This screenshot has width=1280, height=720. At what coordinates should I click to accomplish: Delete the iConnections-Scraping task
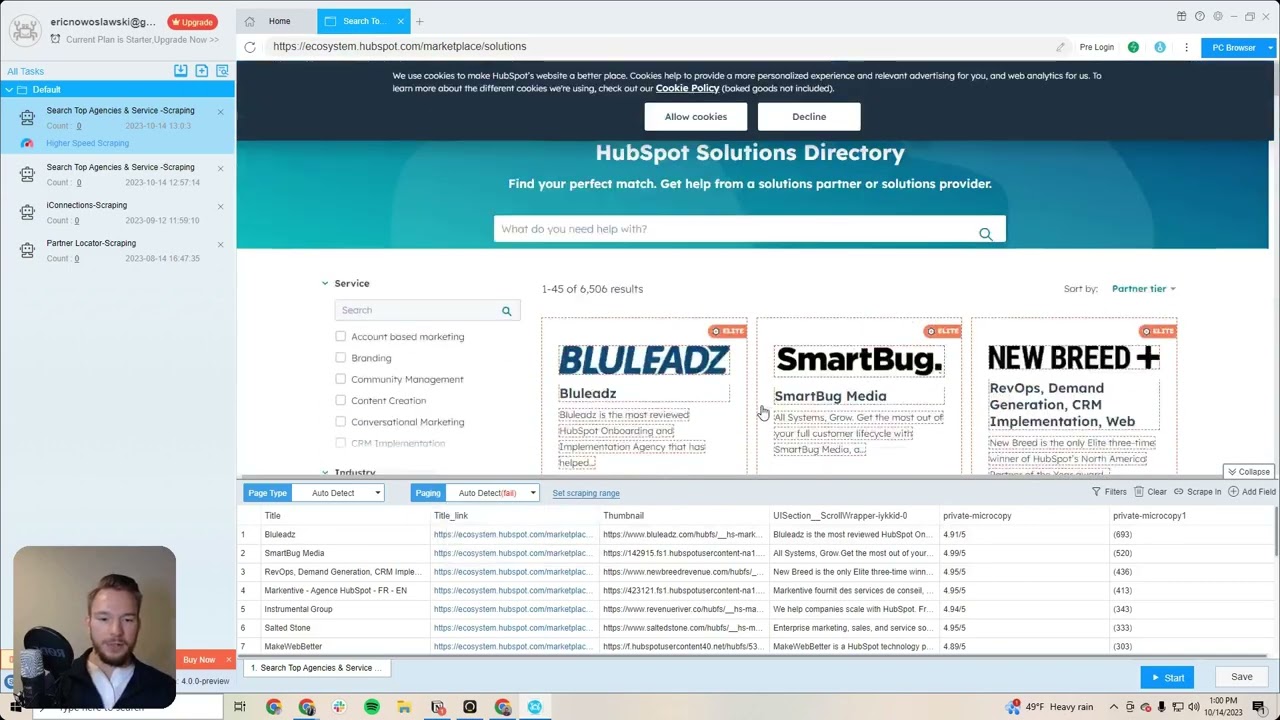[221, 207]
